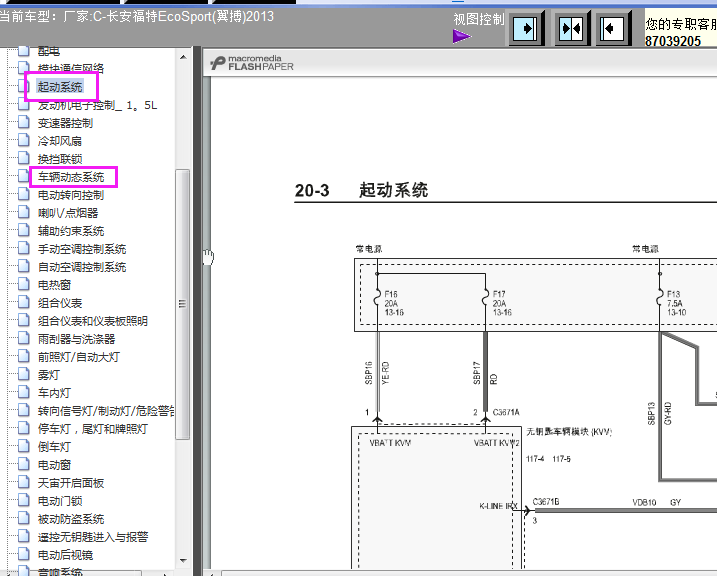Screen dimensions: 717x576
Task: Select 发动机电子控制_1。5L in the tree
Action: (97, 105)
